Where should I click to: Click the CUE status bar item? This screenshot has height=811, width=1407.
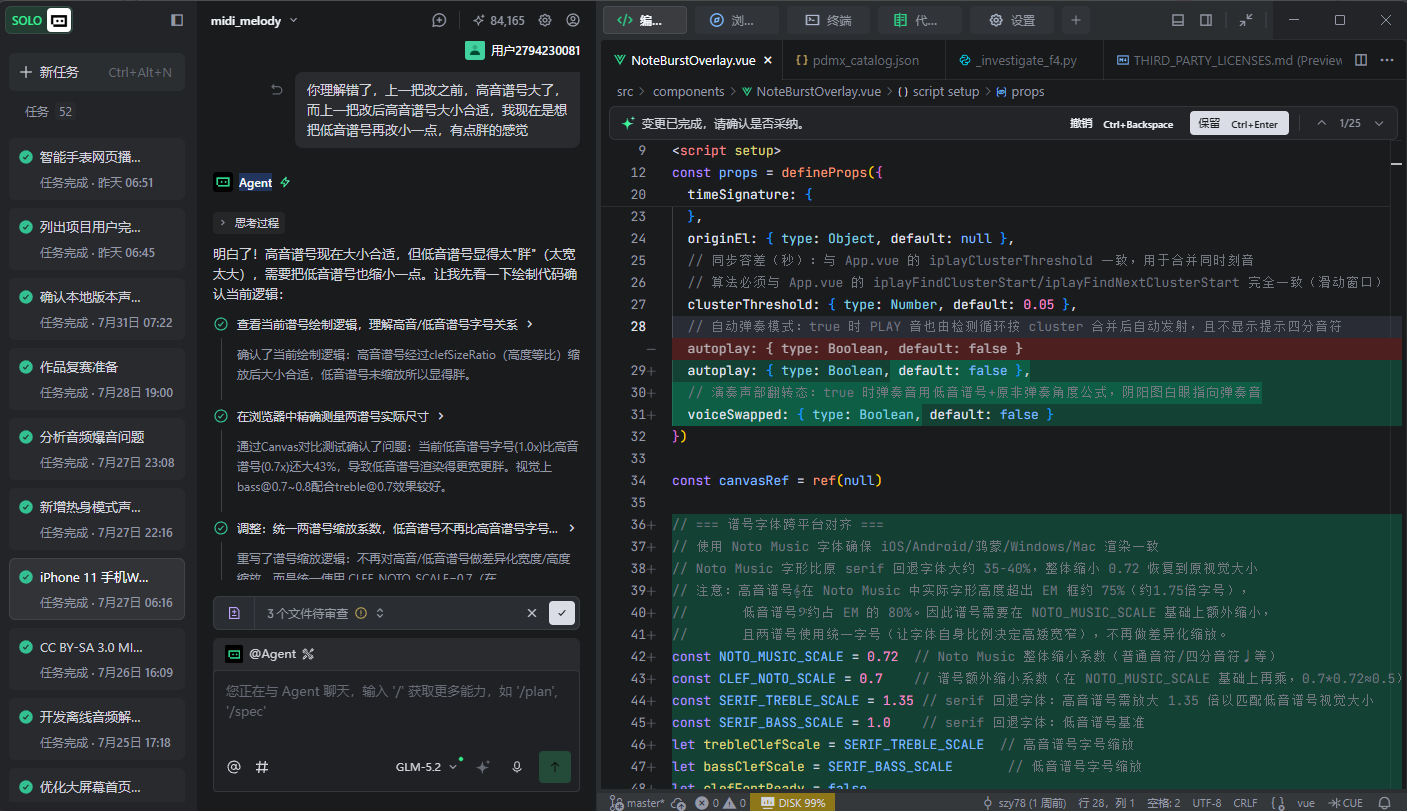(1344, 803)
